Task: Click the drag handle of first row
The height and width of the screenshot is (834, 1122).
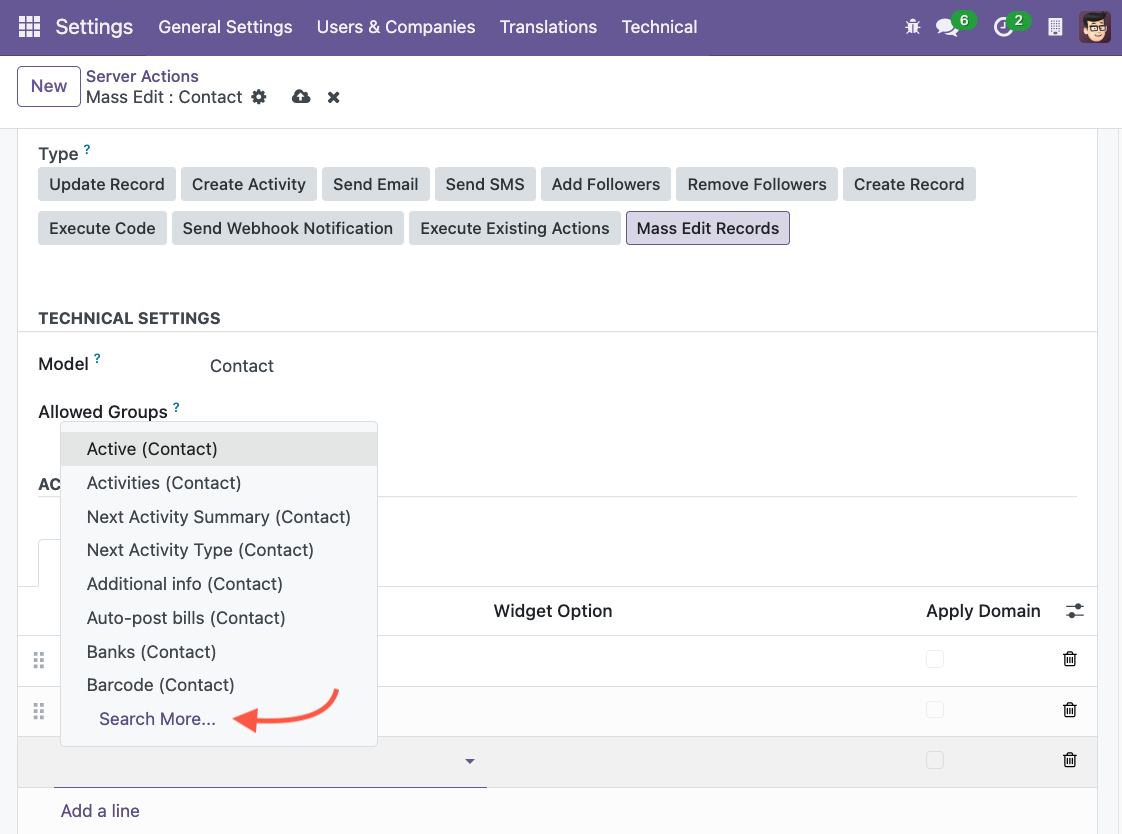Action: point(39,660)
